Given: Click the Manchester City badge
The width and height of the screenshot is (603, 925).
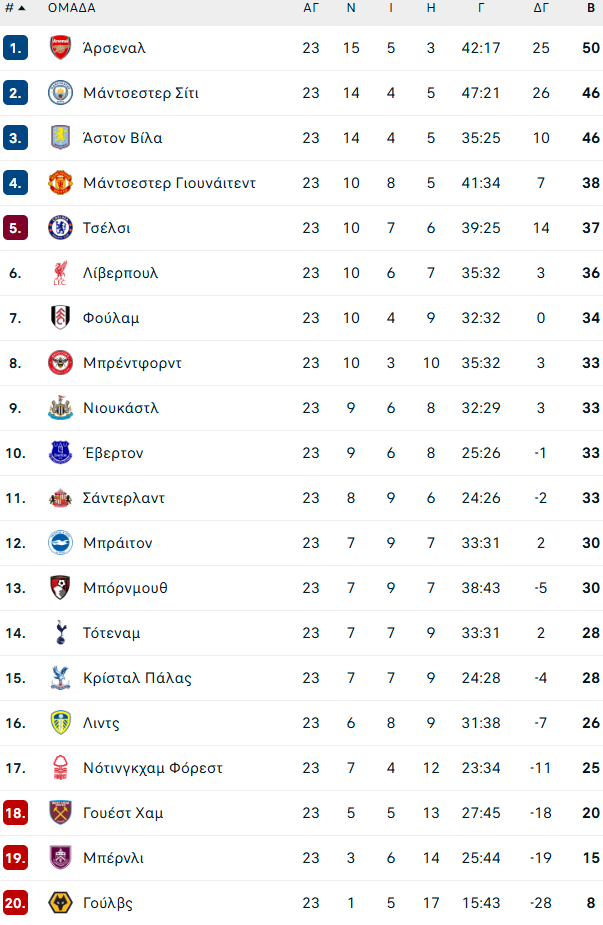Looking at the screenshot, I should tap(59, 92).
